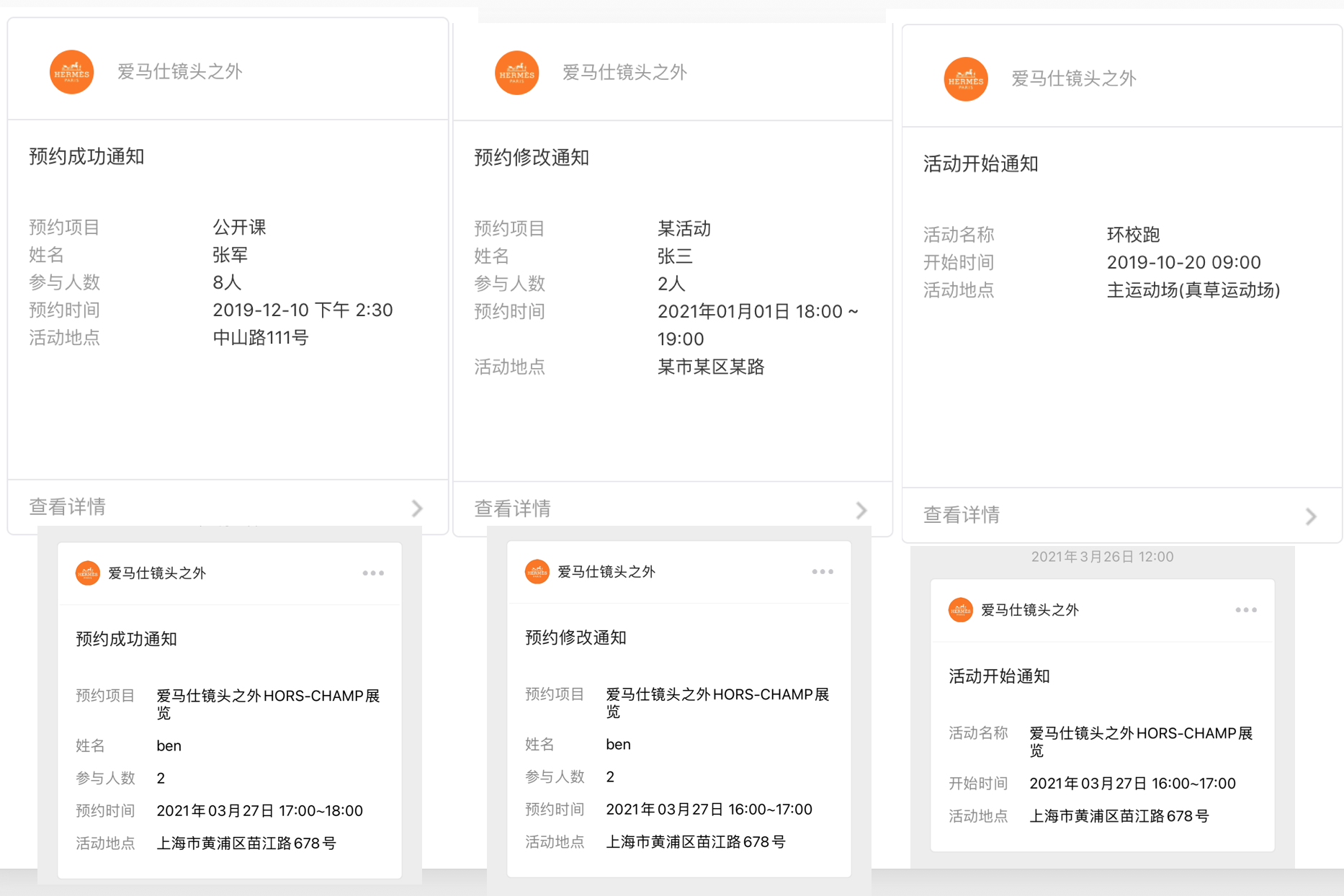1344x896 pixels.
Task: Click the name value 张军
Action: (x=230, y=255)
